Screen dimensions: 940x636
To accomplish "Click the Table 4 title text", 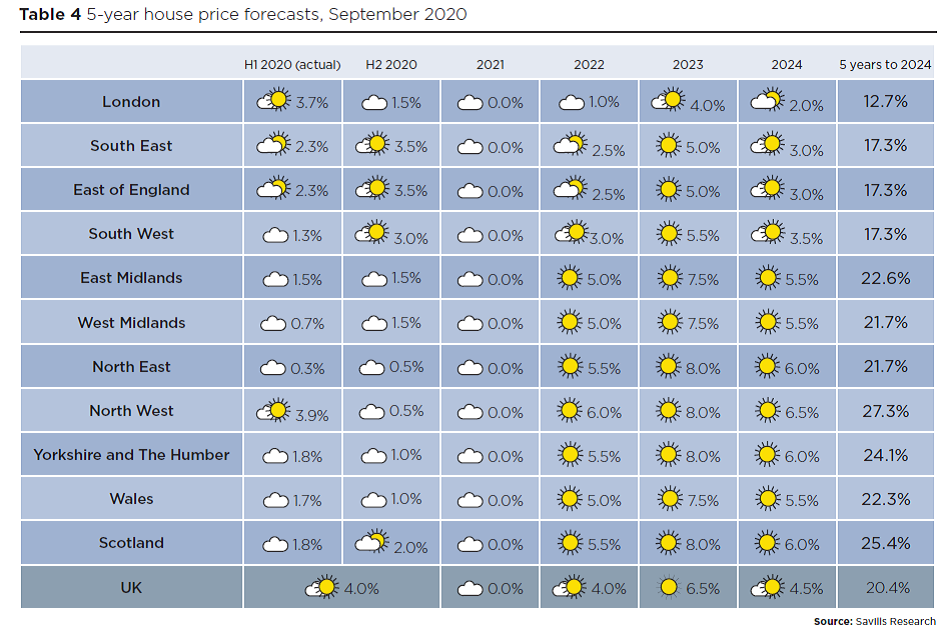I will (x=243, y=14).
